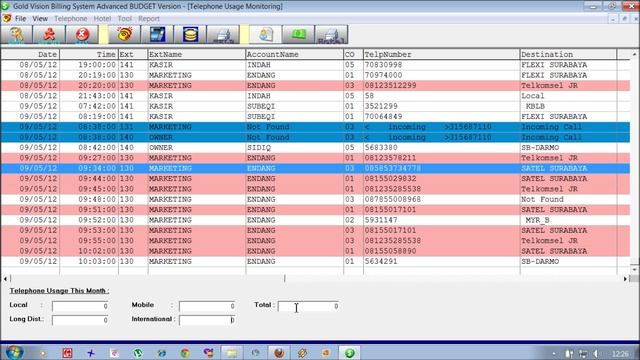Image resolution: width=640 pixels, height=360 pixels.
Task: Show hidden tray icons arrow
Action: pyautogui.click(x=554, y=353)
